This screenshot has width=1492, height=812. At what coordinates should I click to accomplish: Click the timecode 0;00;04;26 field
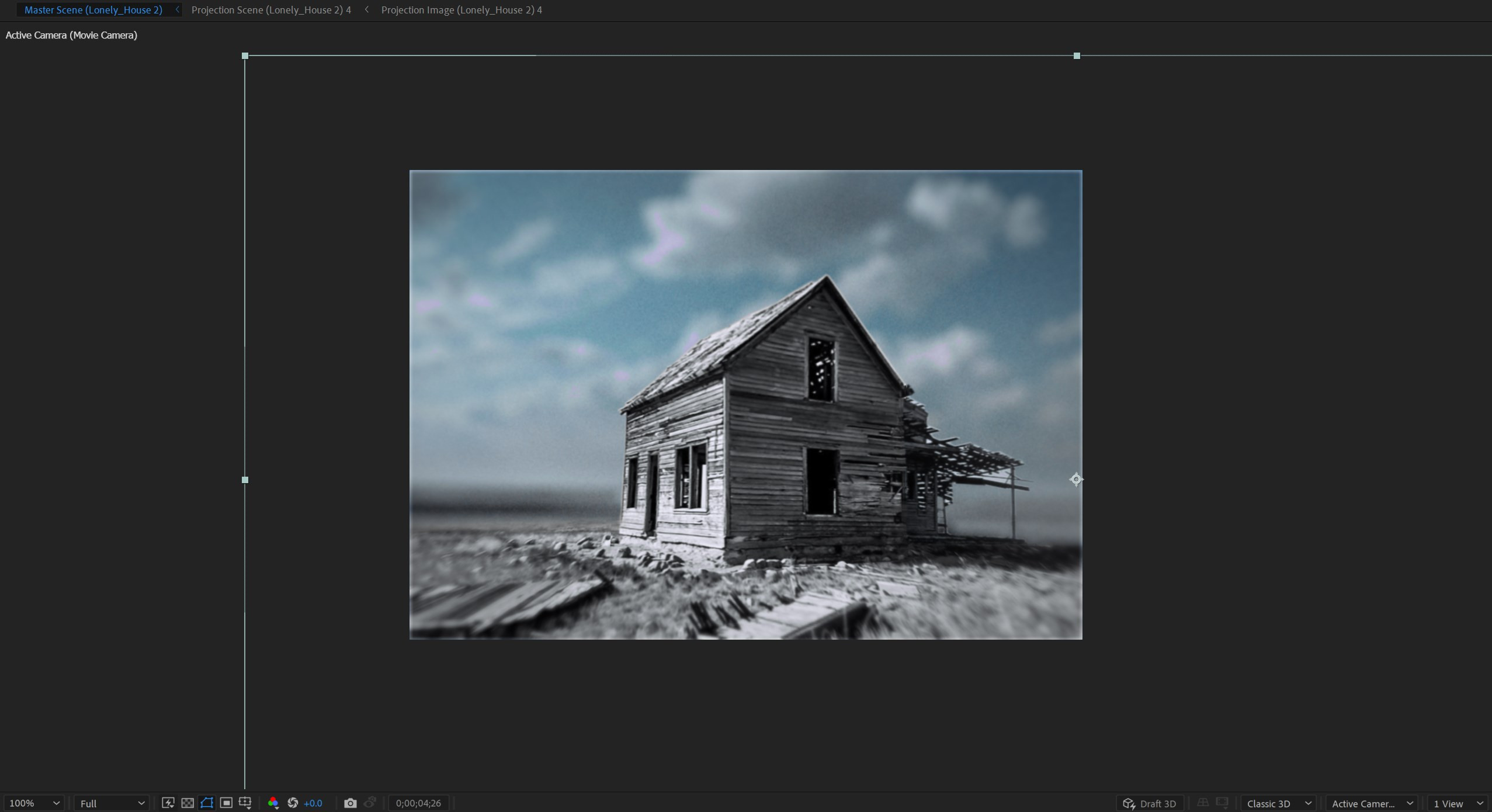point(418,803)
